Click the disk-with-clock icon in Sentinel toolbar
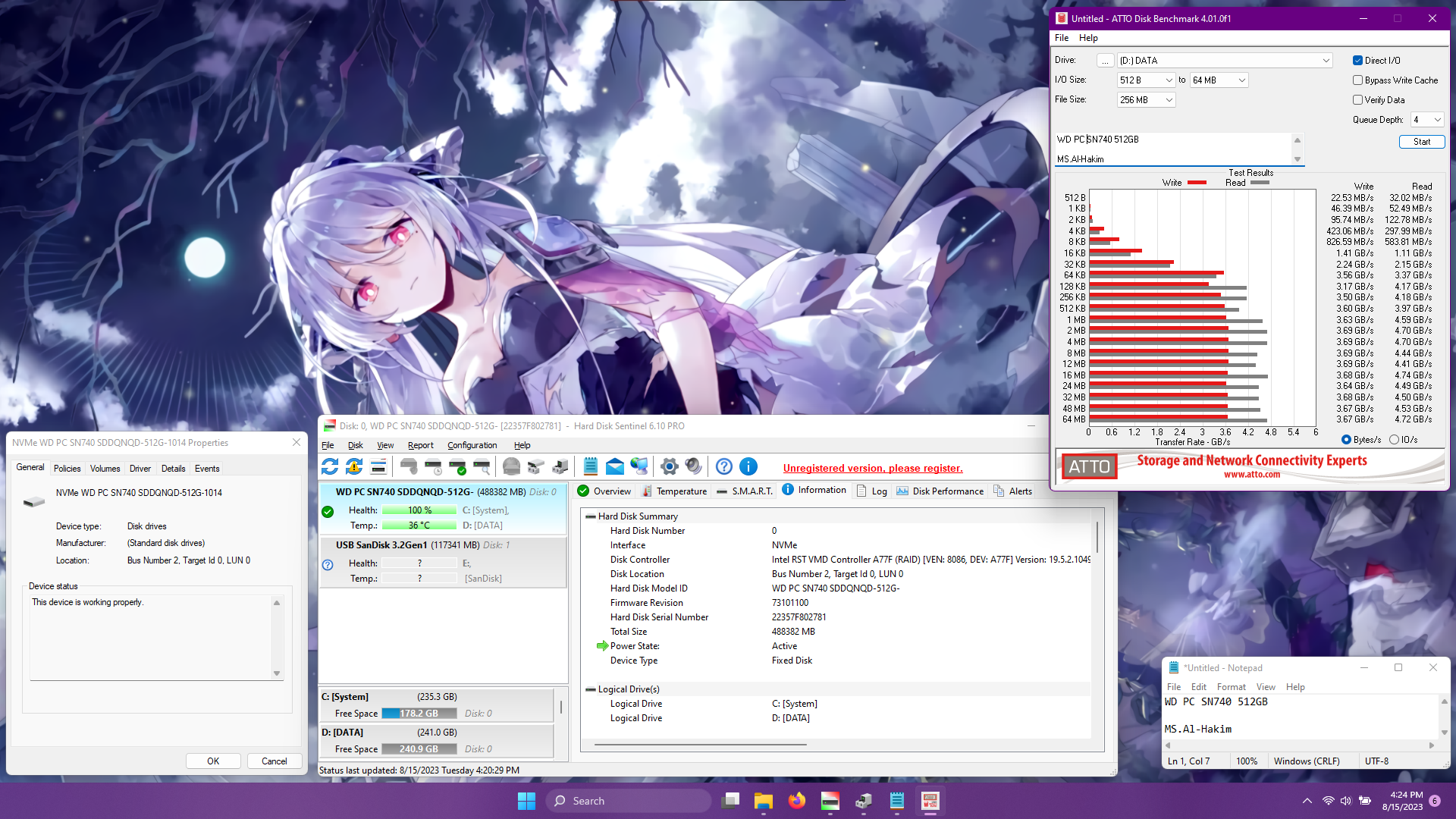1456x819 pixels. tap(433, 466)
